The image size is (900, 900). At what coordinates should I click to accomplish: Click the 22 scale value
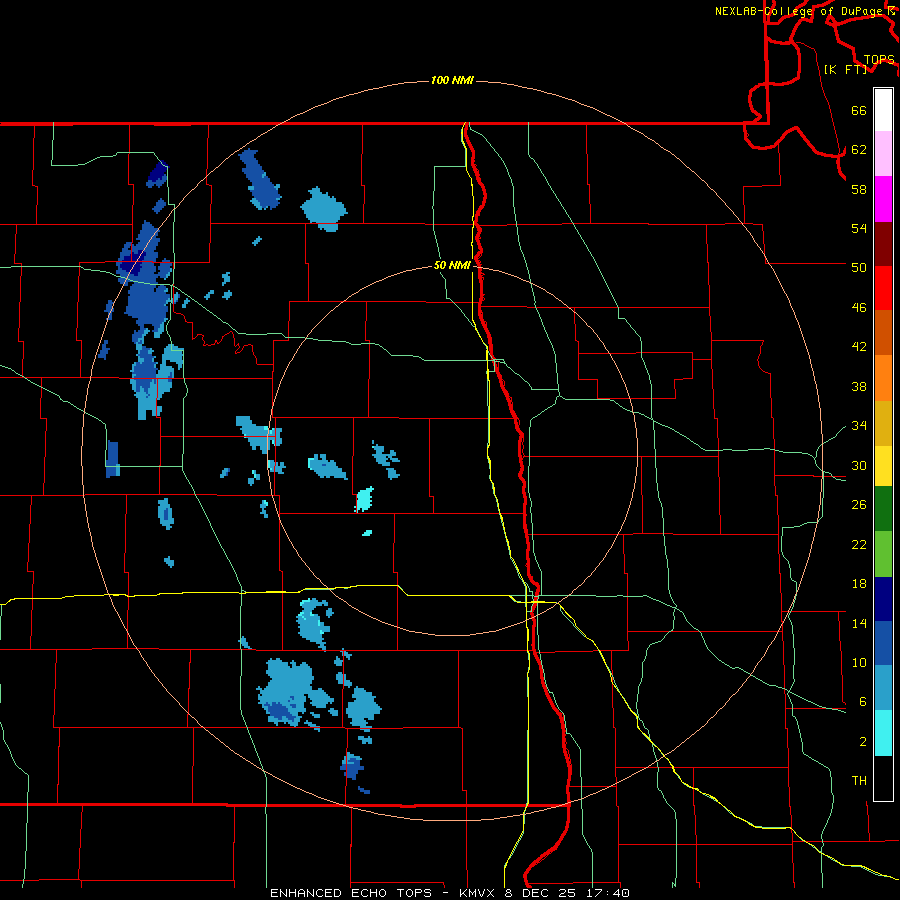click(x=859, y=545)
